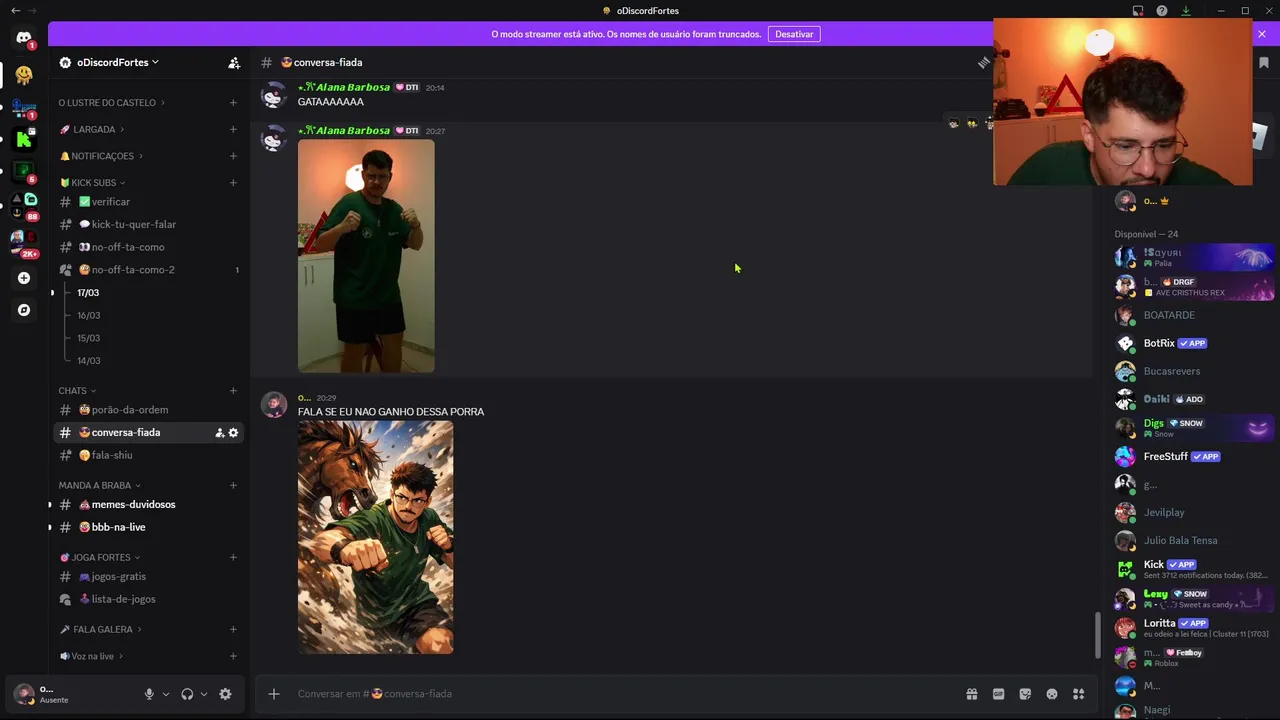Image resolution: width=1280 pixels, height=720 pixels.
Task: Deafen with the headphones toggle
Action: [187, 694]
